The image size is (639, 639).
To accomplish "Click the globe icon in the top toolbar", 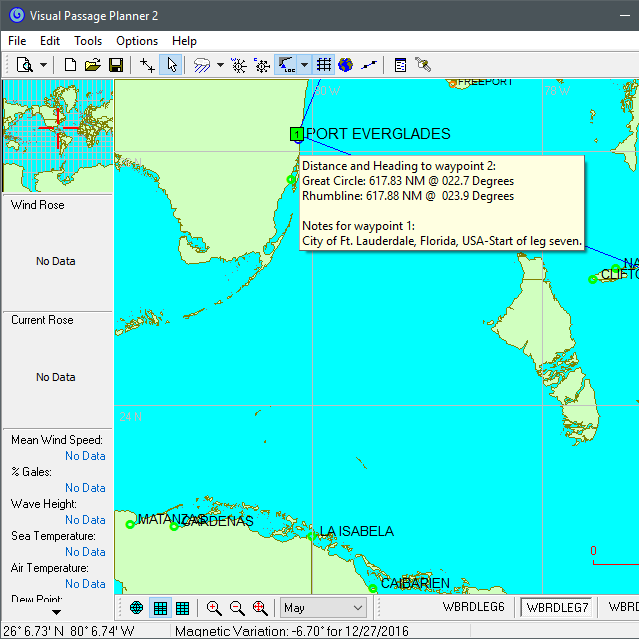I will point(345,64).
